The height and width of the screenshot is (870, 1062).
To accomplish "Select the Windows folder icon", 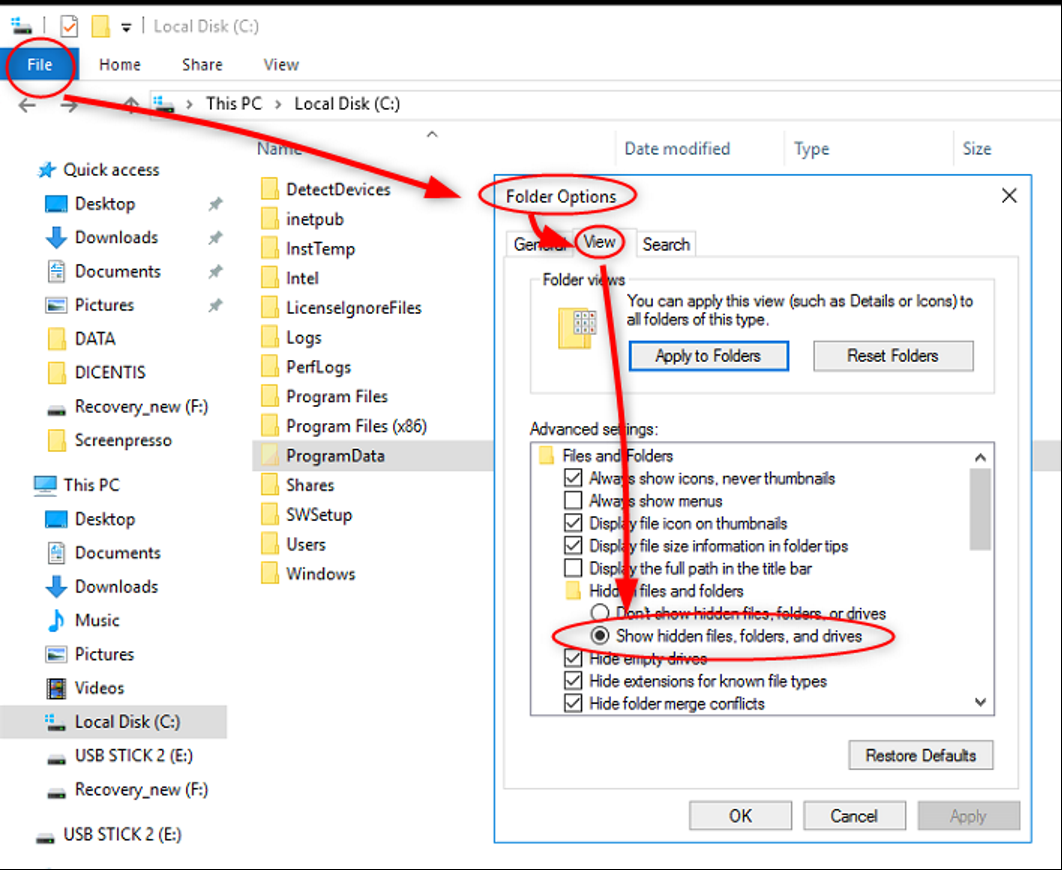I will click(x=270, y=573).
